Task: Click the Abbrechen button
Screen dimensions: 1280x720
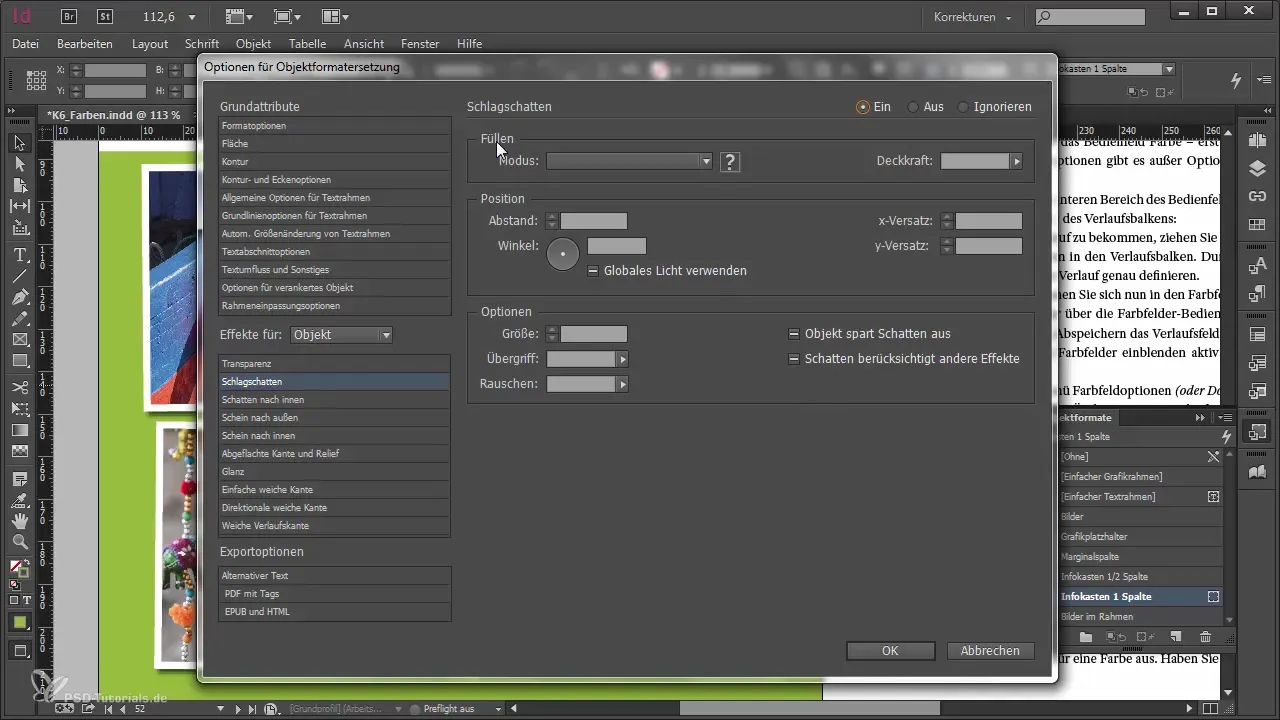Action: click(989, 651)
